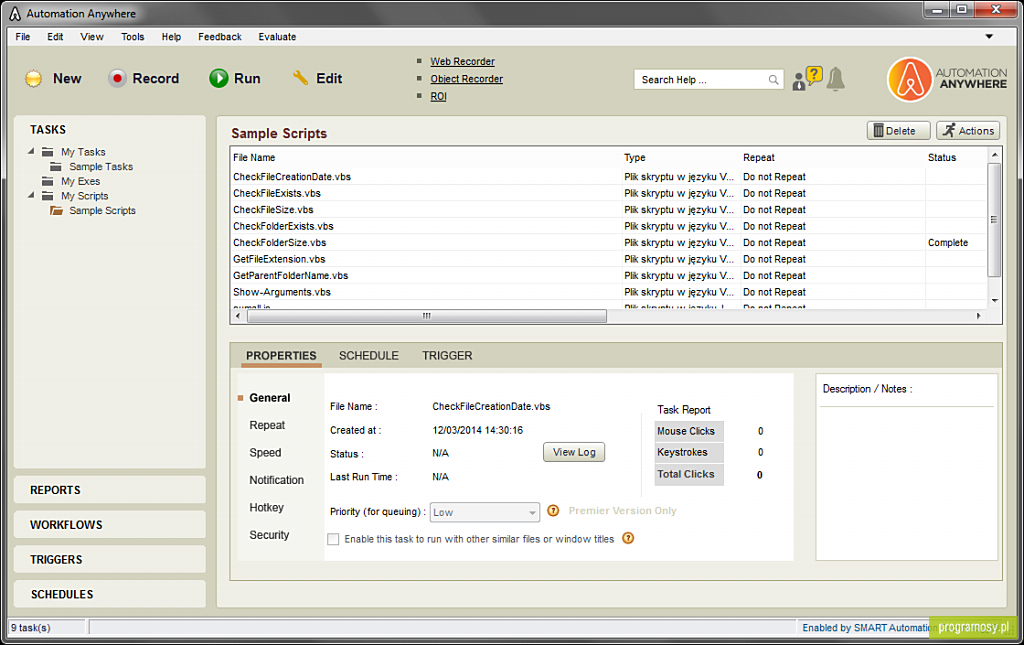This screenshot has width=1024, height=645.
Task: Select the Repeat properties section
Action: (267, 425)
